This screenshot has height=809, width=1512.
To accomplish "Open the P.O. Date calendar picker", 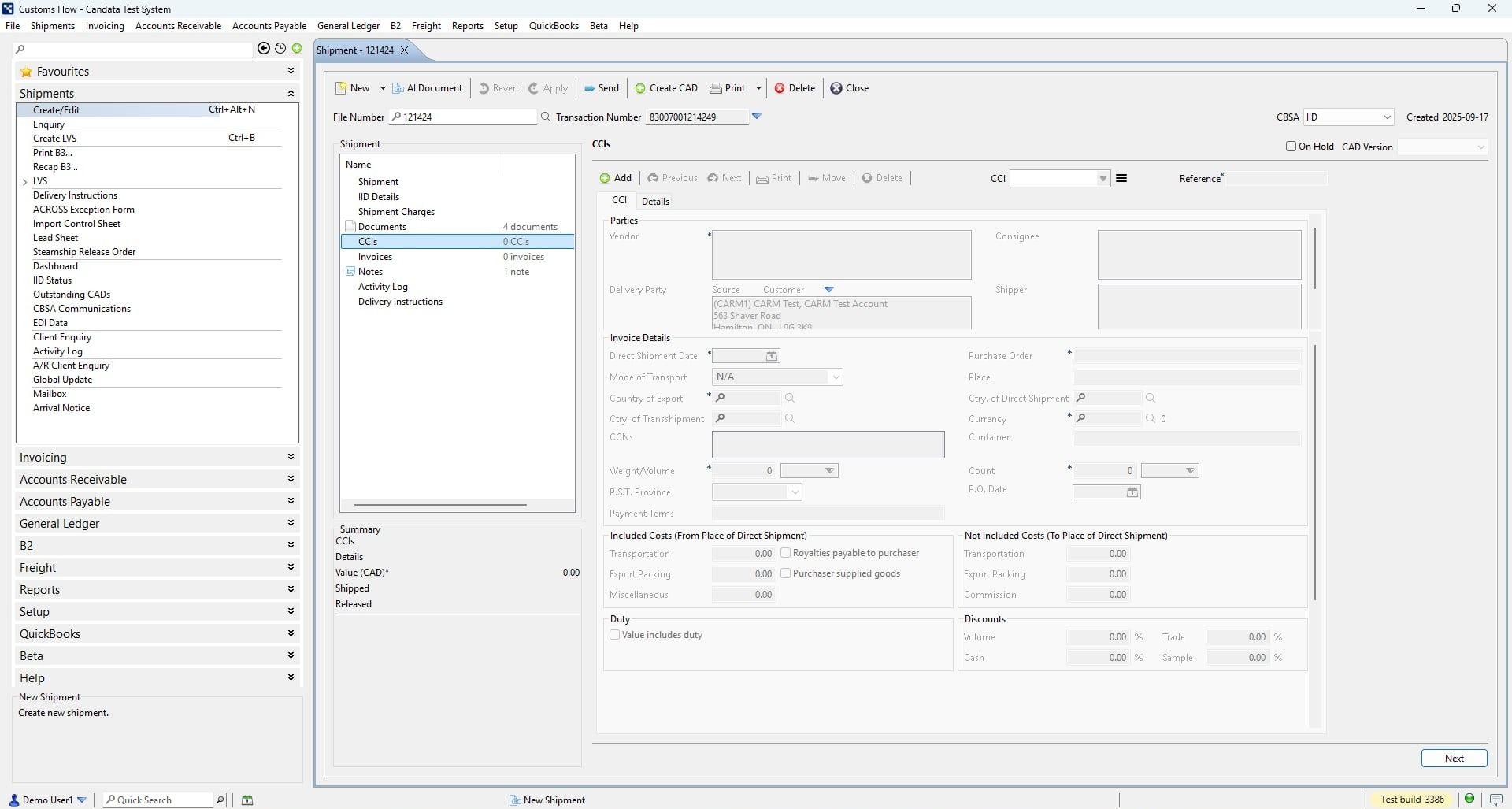I will tap(1132, 492).
